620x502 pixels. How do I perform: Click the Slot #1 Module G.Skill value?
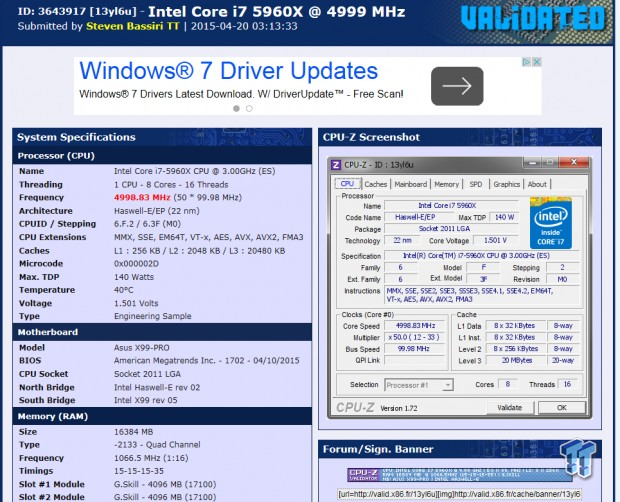[165, 484]
